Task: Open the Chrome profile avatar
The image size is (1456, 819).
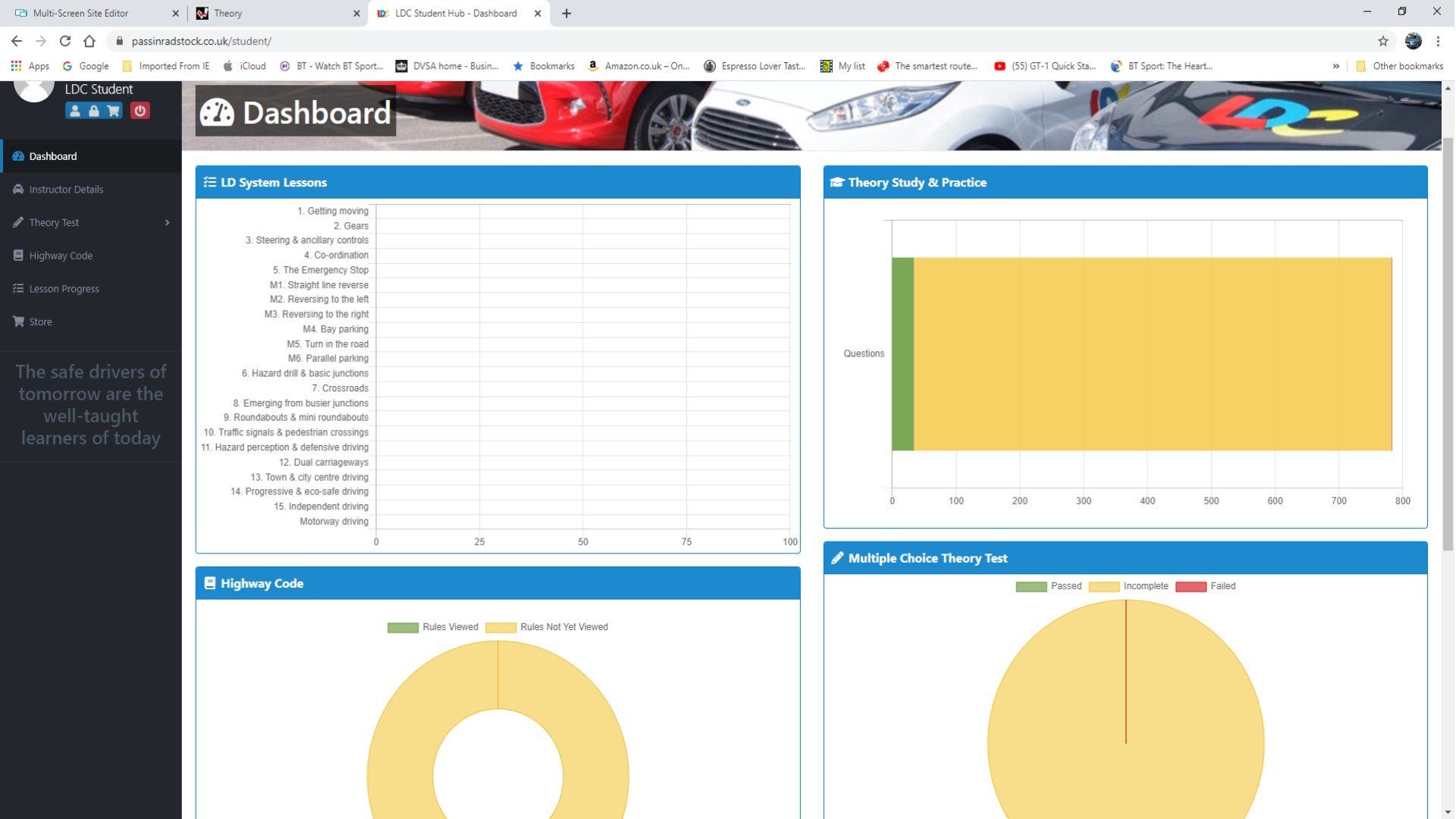Action: tap(1413, 41)
